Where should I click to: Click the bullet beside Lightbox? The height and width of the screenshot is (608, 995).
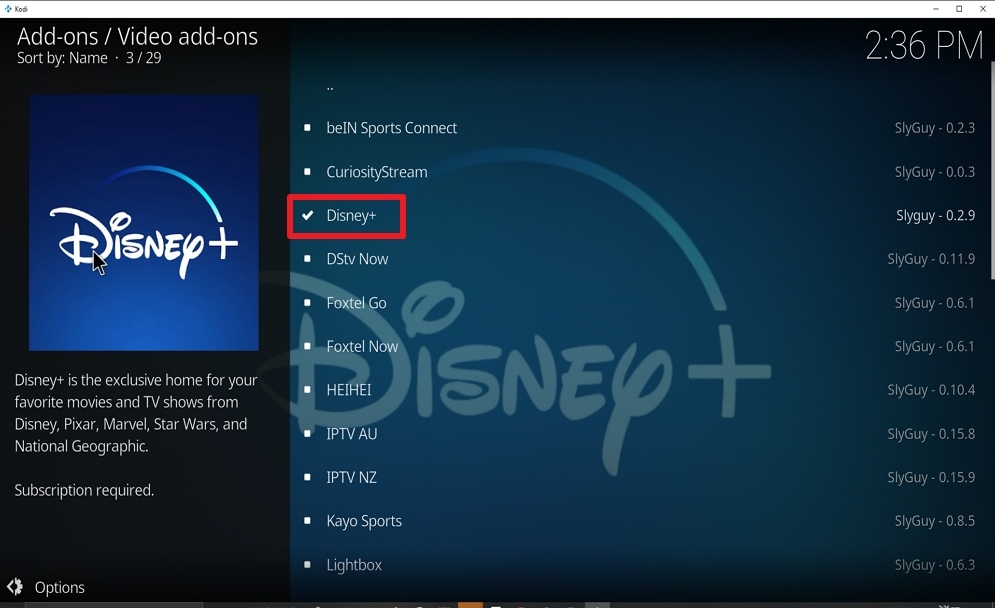pos(308,564)
